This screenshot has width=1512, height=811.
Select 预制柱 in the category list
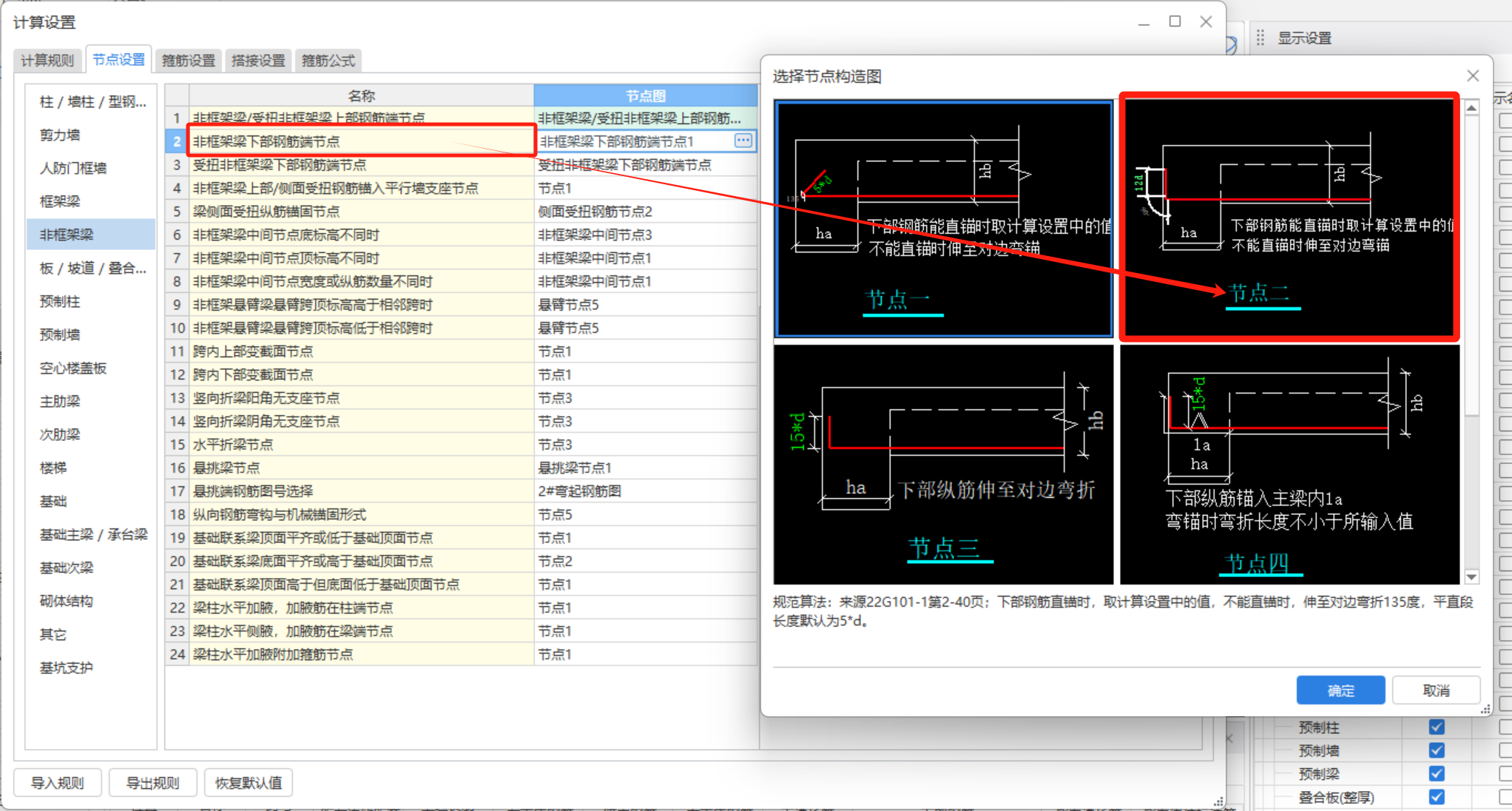point(92,301)
